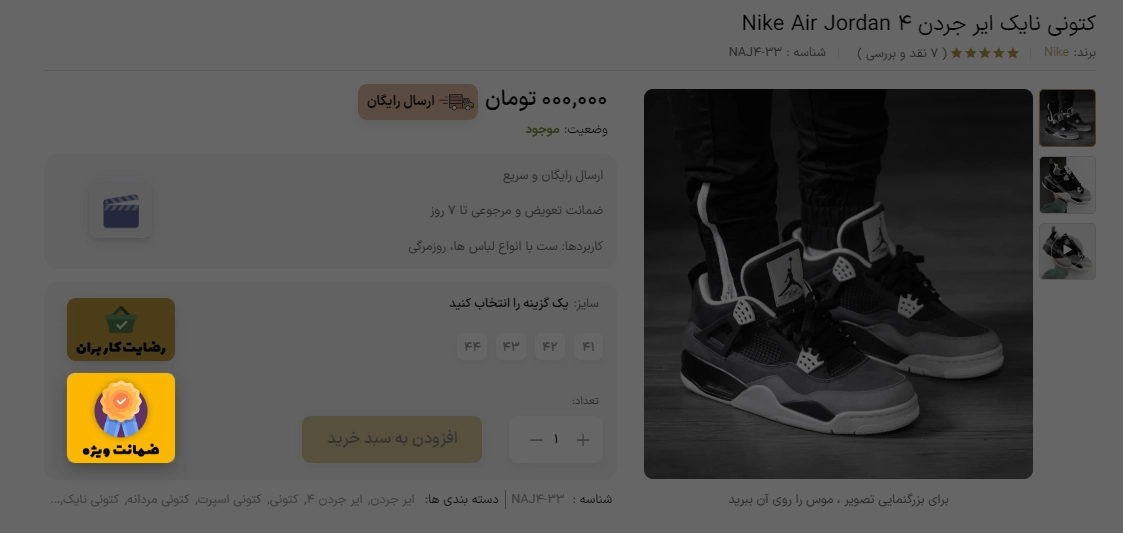Viewport: 1123px width, 533px height.
Task: Open the ۷ نقد و بررسی reviews link
Action: [902, 53]
